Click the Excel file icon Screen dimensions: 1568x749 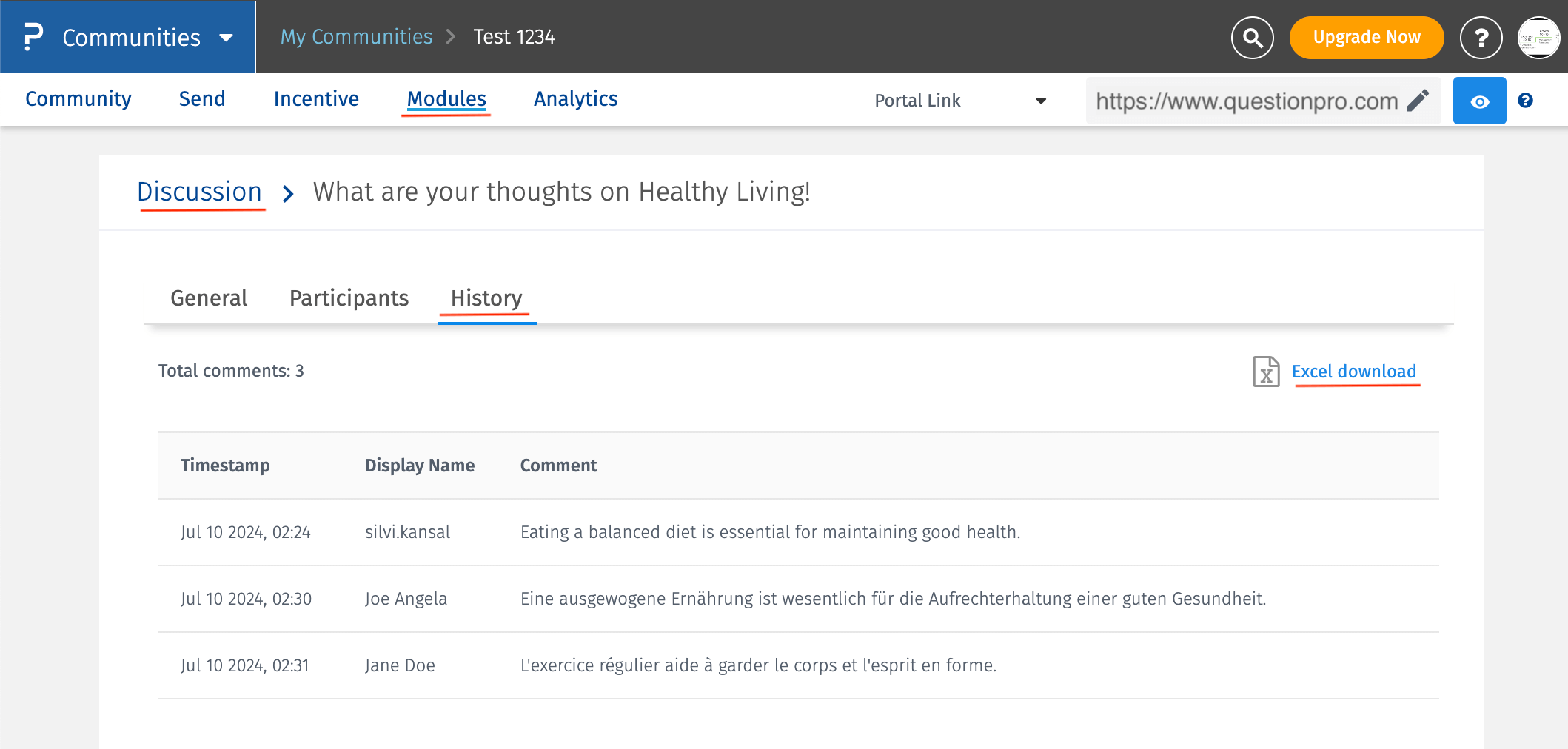tap(1266, 372)
